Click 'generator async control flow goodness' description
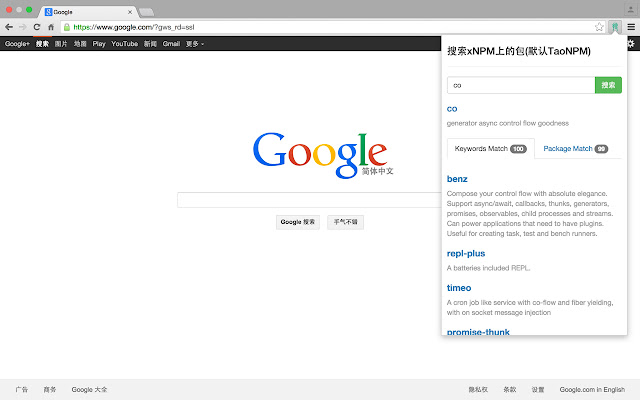 [508, 123]
